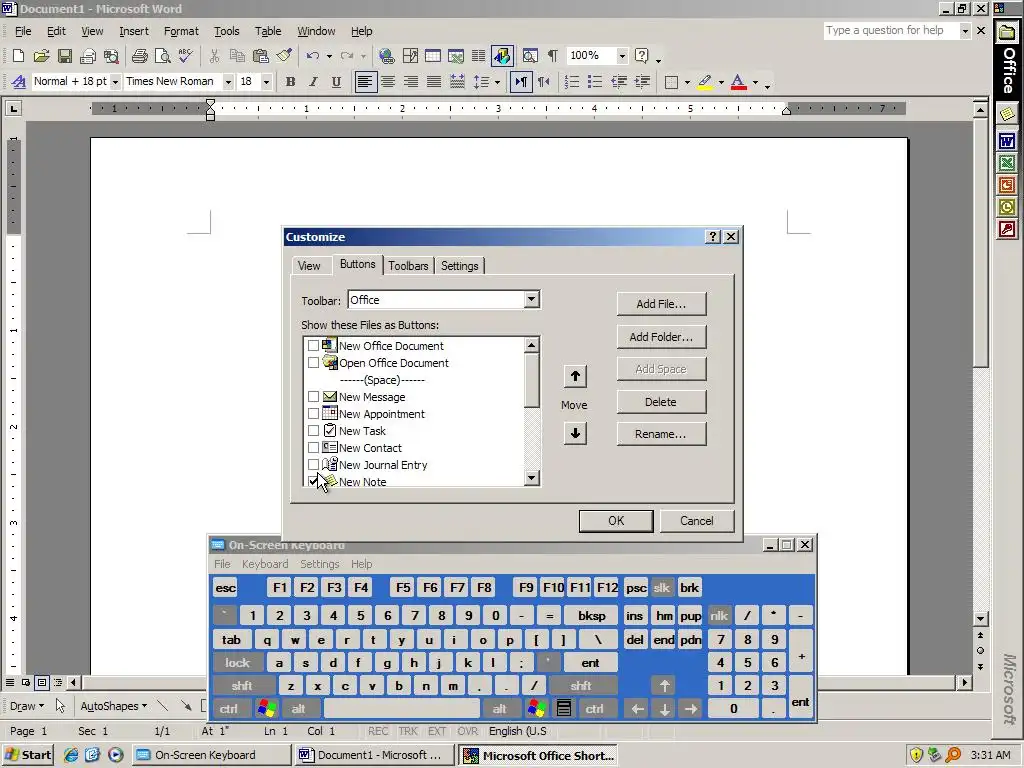Click the Excel icon on Office Shortcut Bar

coord(1007,163)
